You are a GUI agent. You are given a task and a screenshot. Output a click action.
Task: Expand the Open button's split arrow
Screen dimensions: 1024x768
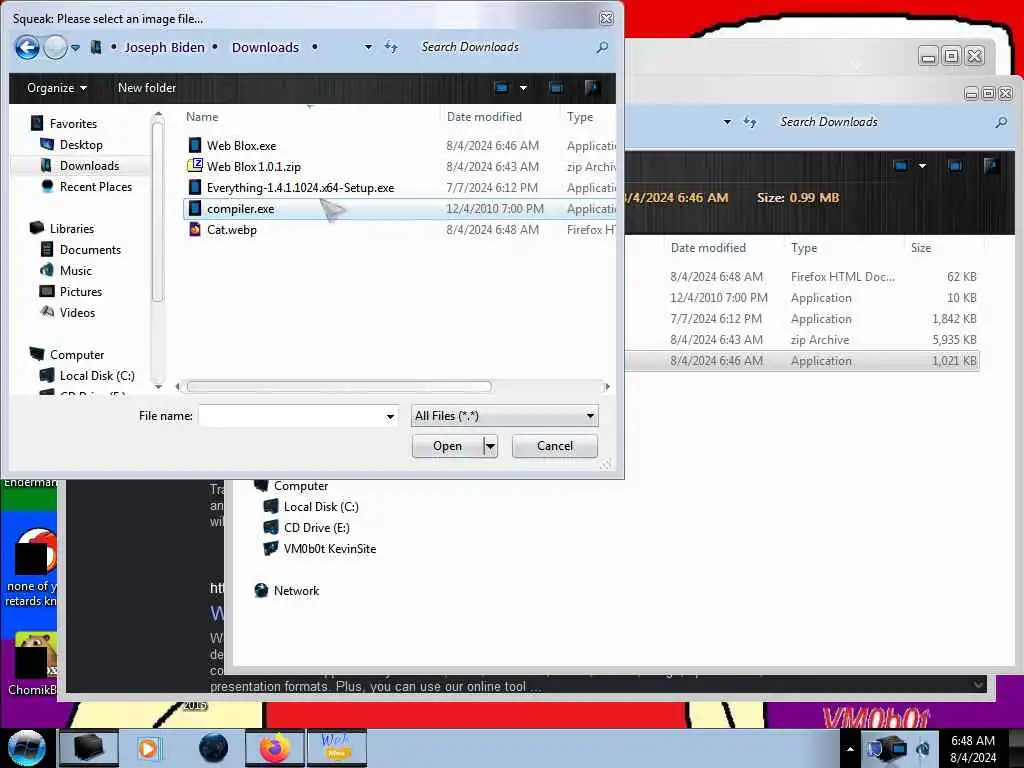(x=490, y=446)
